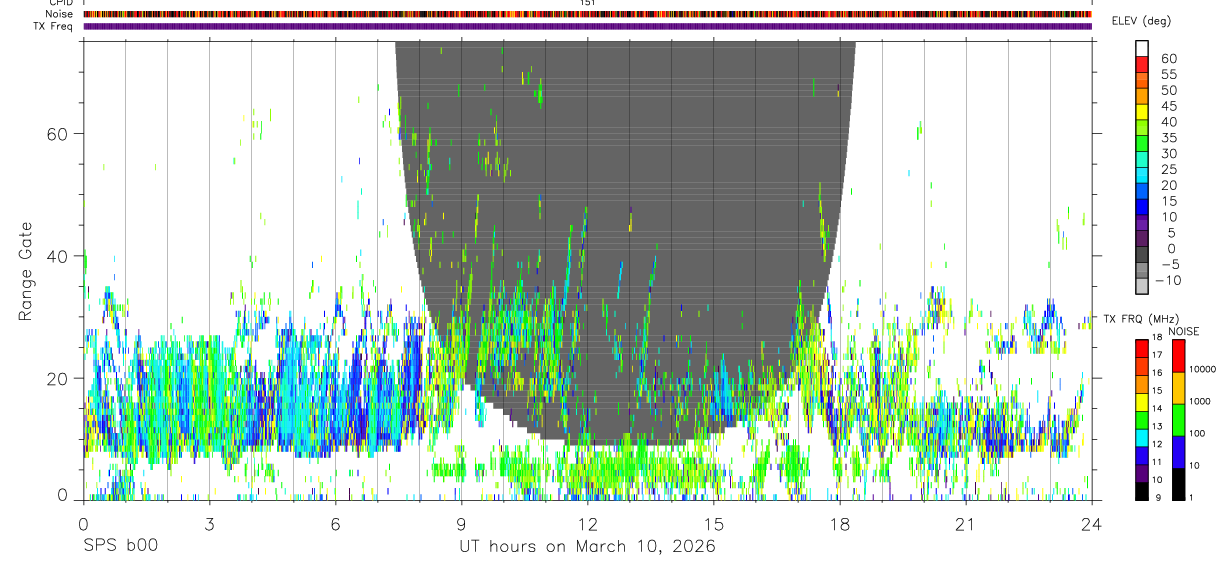Select cyan 12 MHz segment of TX FRQ bar
Screen dimensions: 1228x567
click(1142, 438)
